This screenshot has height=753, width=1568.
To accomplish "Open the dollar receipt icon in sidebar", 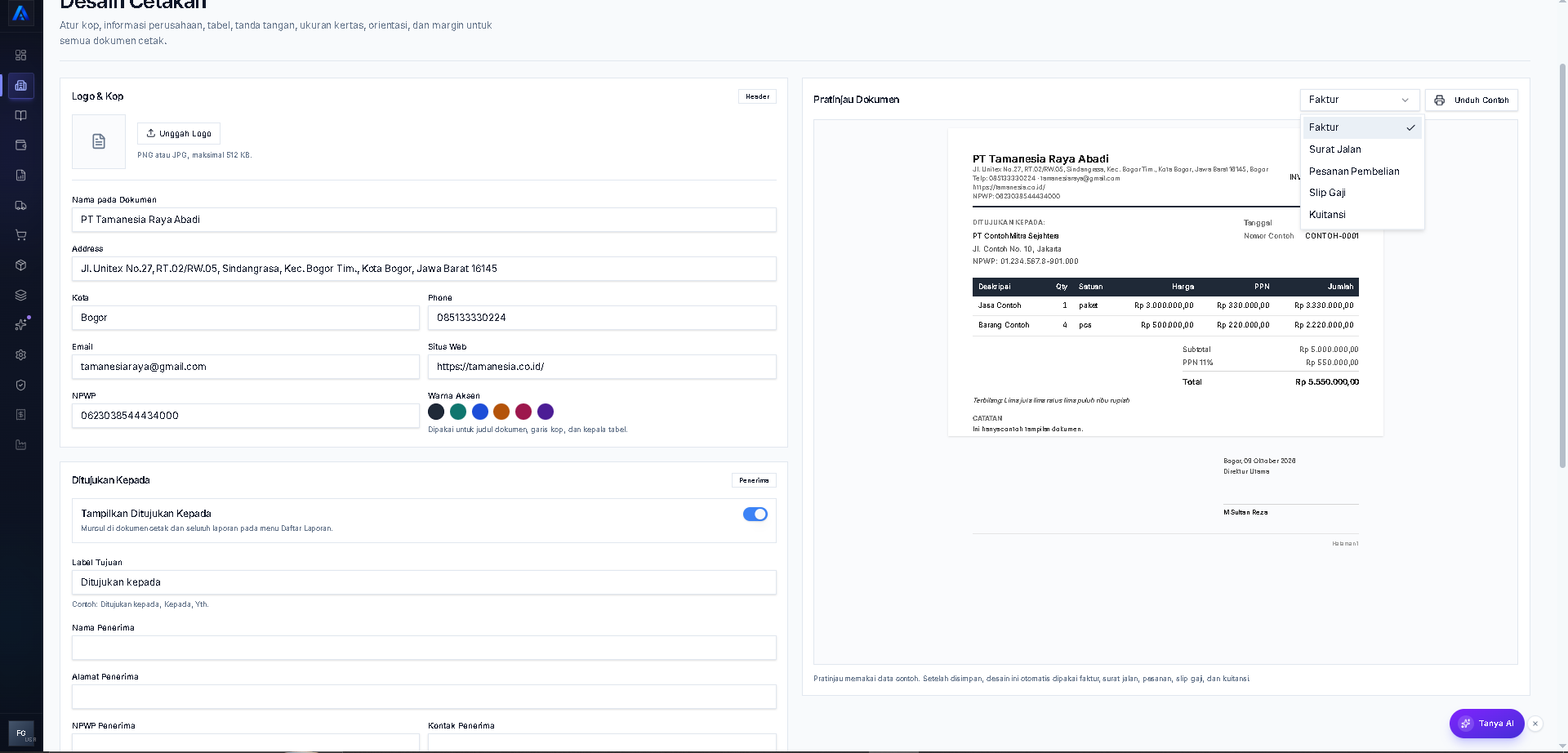I will tap(21, 415).
